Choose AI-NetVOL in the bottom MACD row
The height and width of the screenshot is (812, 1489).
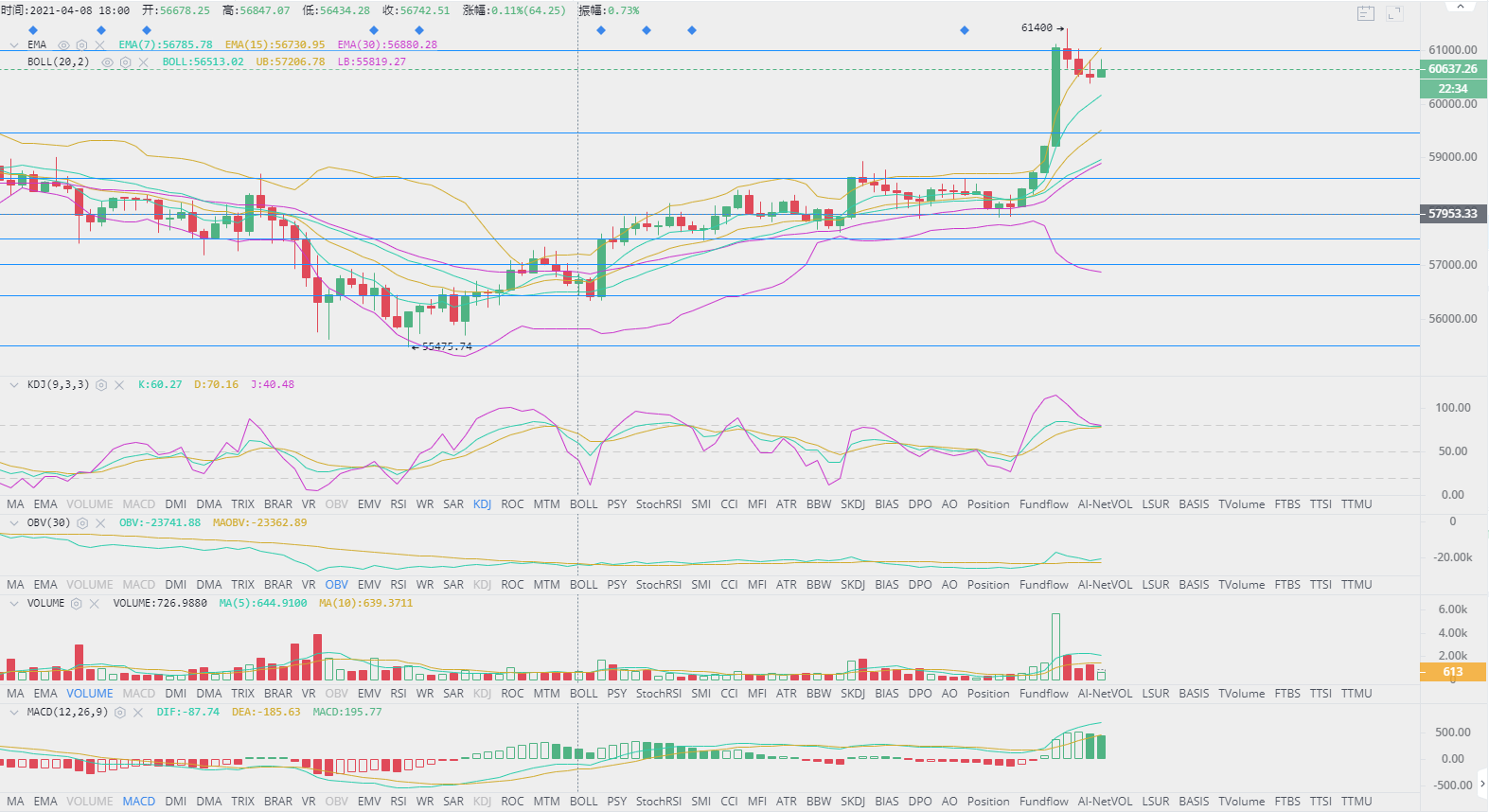[x=1105, y=802]
